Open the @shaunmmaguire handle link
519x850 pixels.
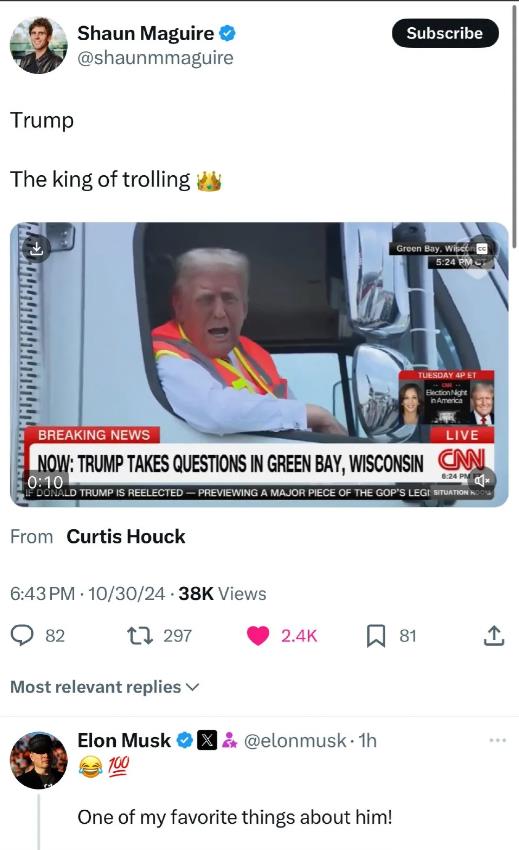coord(155,57)
